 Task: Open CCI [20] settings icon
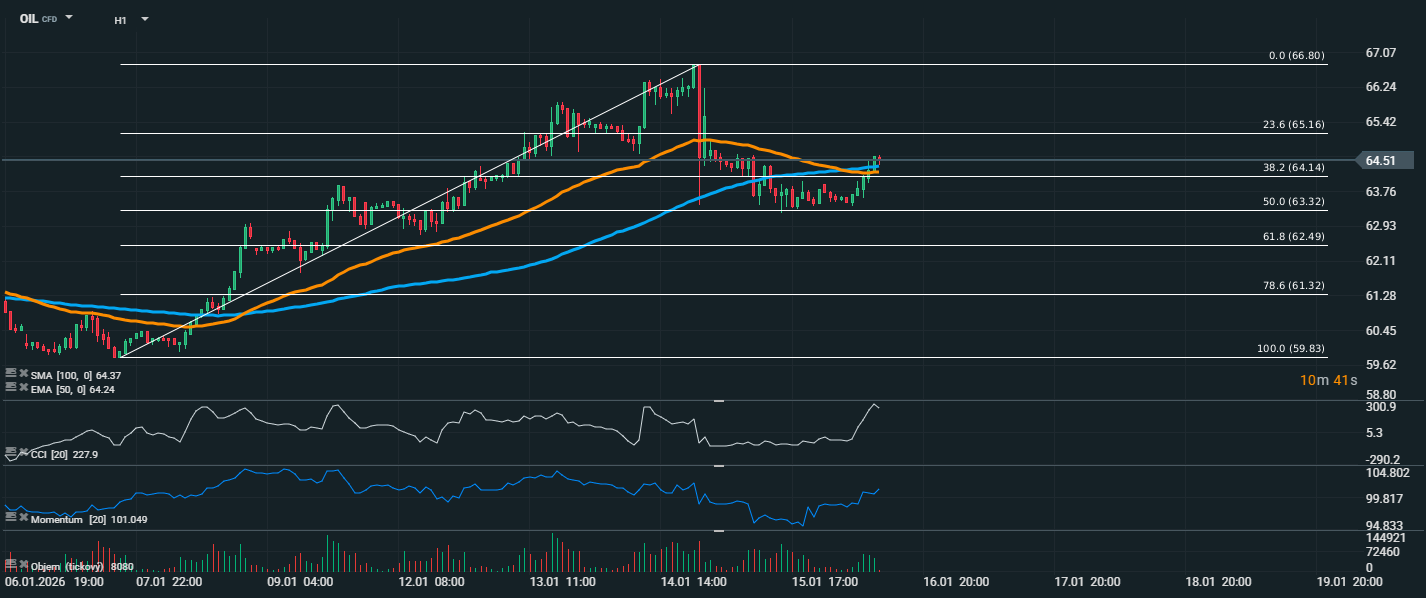tap(11, 453)
